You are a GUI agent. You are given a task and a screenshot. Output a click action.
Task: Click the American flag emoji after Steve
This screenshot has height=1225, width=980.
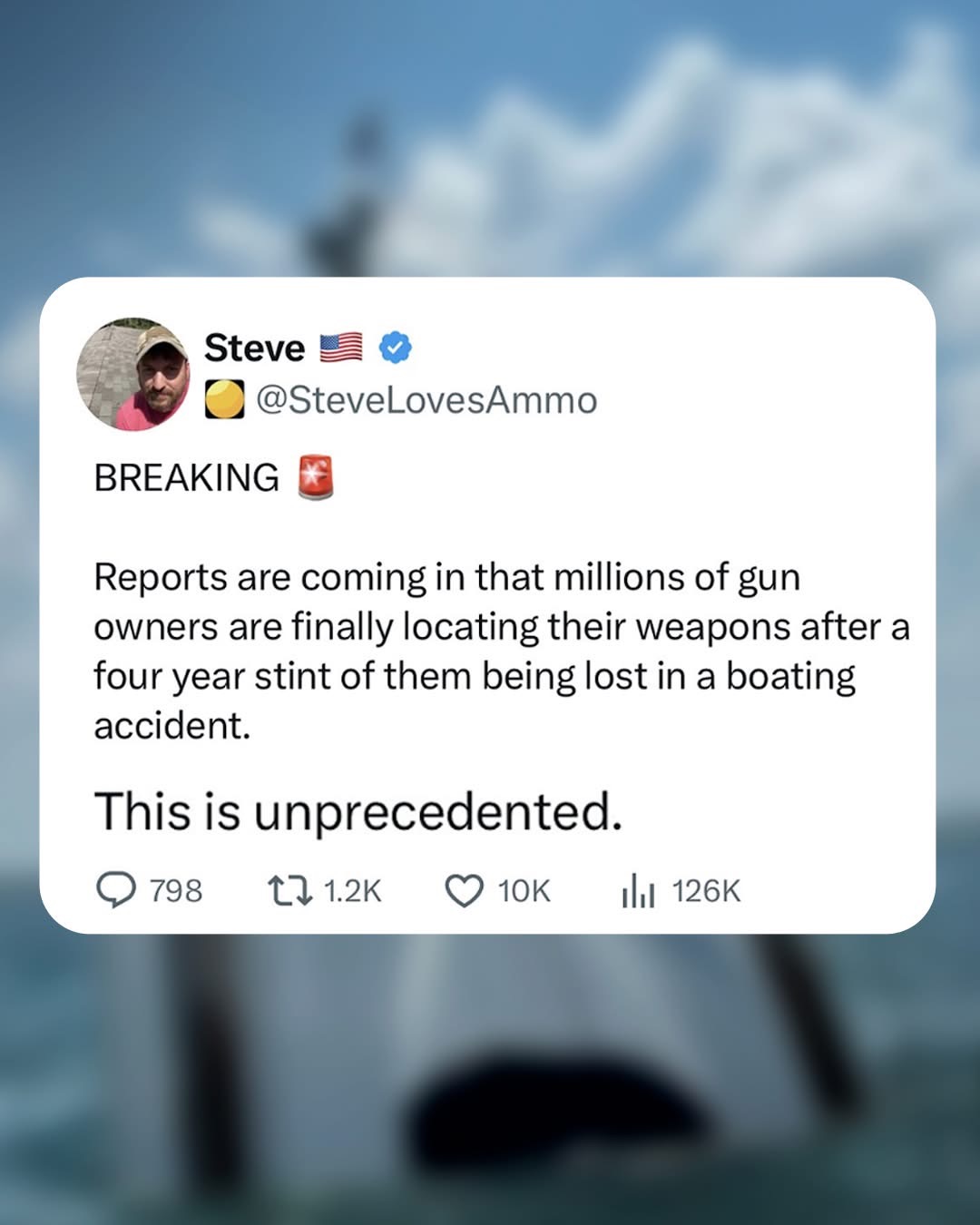click(341, 348)
